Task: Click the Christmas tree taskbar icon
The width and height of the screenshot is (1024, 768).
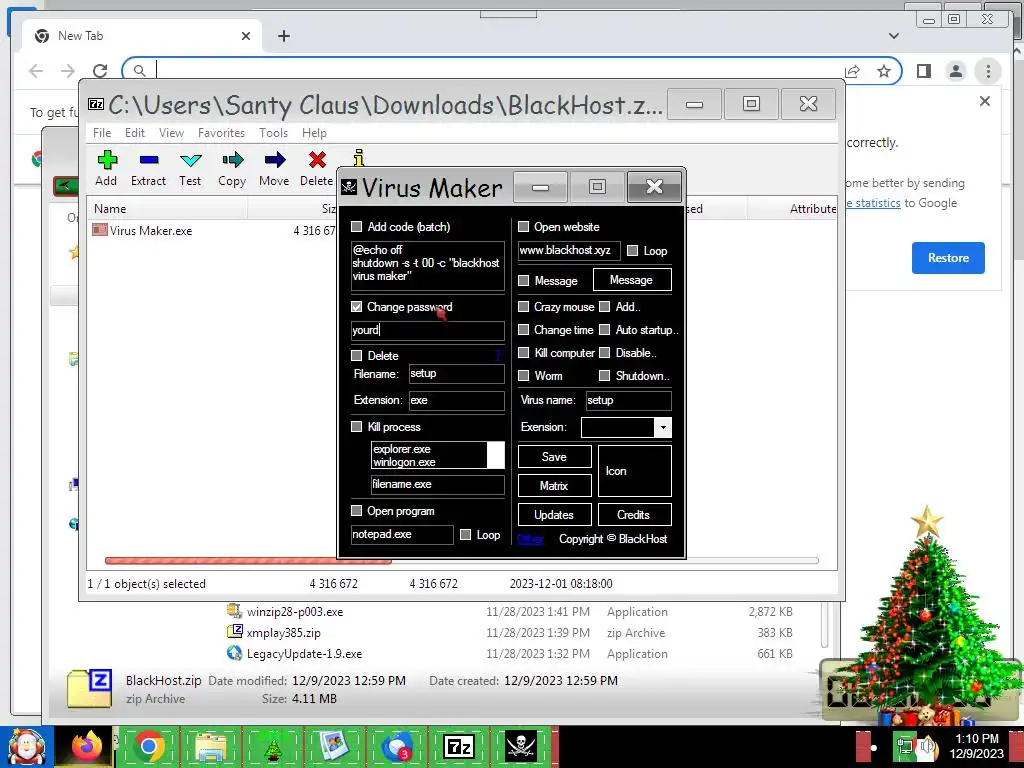Action: [x=272, y=746]
